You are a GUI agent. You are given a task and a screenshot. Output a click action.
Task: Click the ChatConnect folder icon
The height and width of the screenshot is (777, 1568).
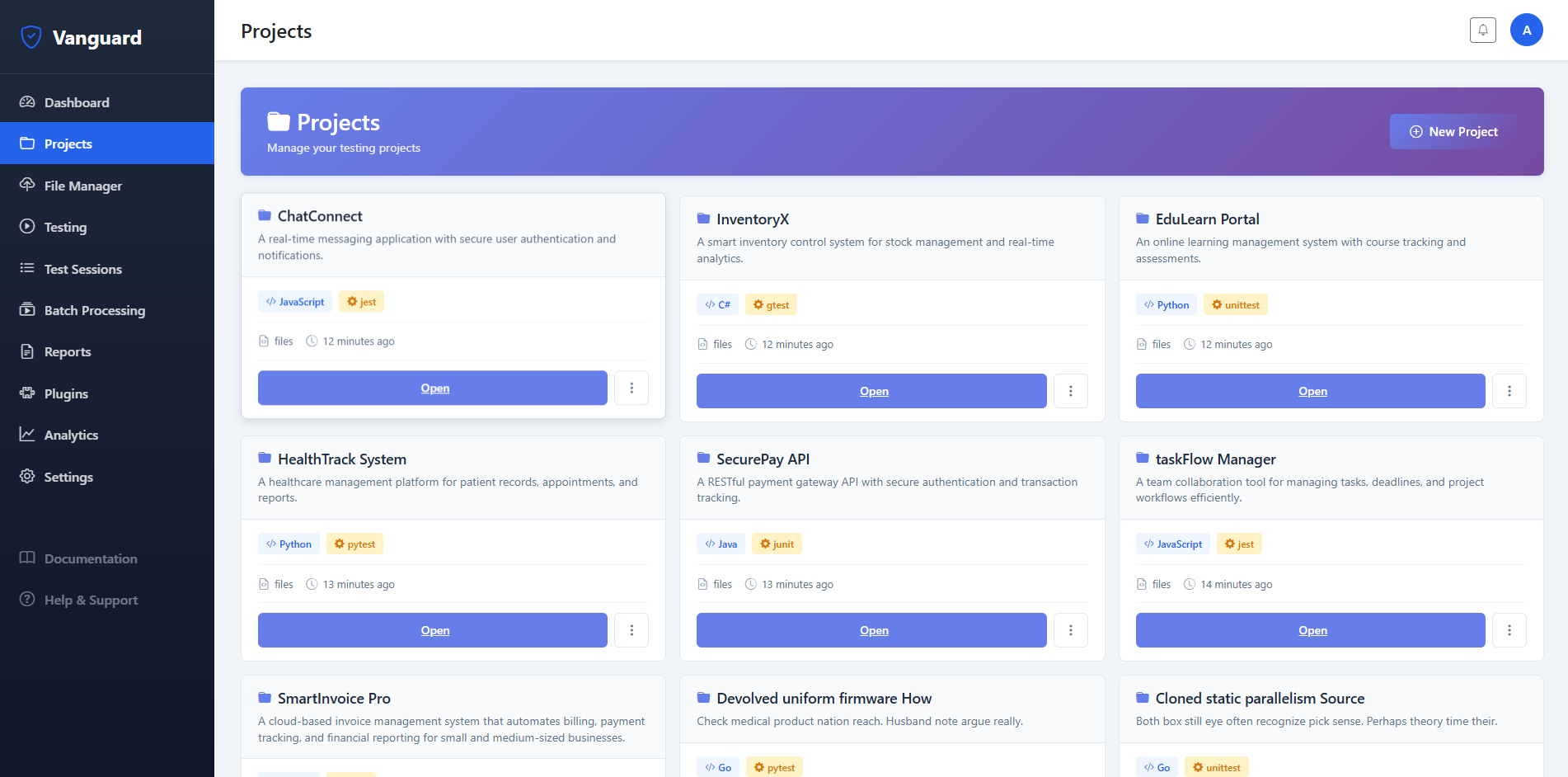[x=265, y=216]
